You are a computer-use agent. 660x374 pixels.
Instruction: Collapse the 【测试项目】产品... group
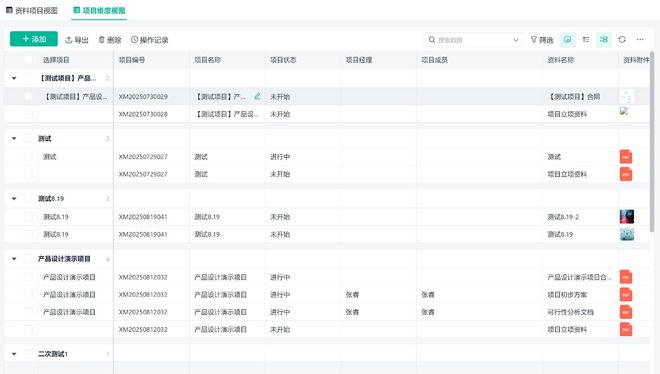pyautogui.click(x=14, y=78)
